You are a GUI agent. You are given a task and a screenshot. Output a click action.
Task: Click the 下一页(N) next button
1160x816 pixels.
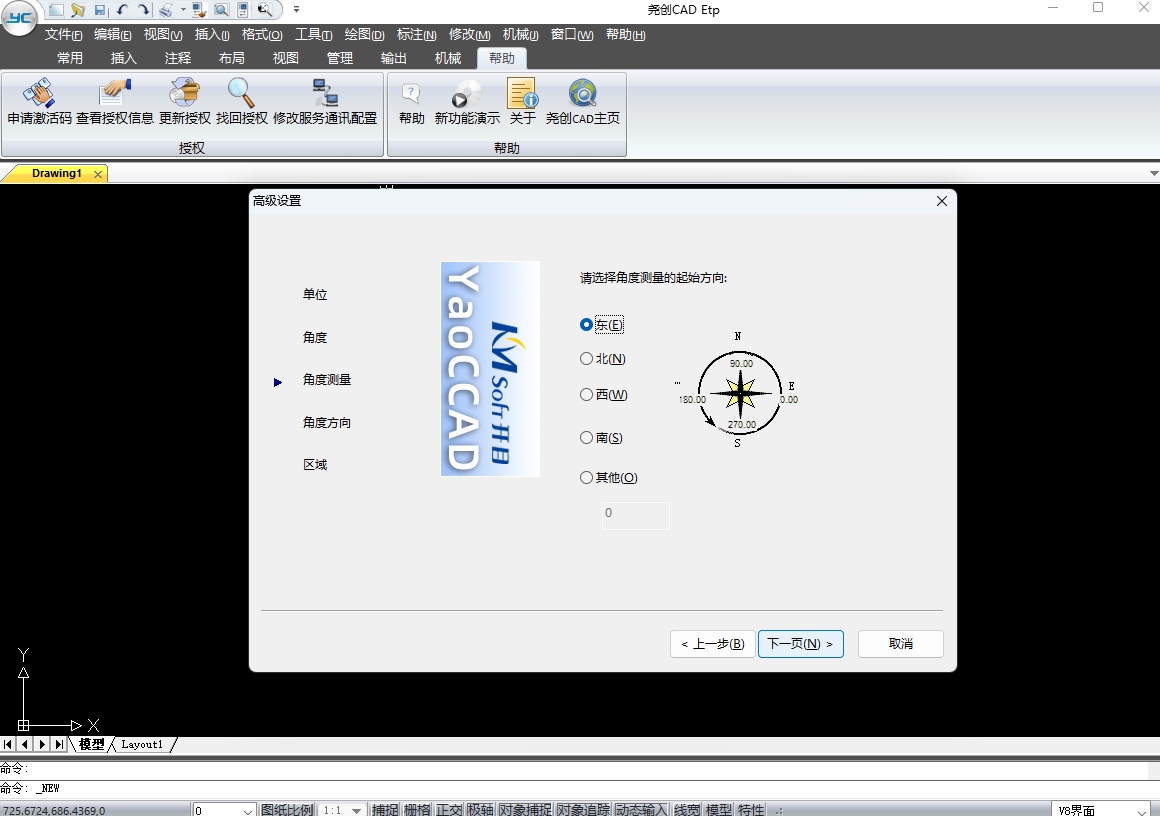pos(800,644)
